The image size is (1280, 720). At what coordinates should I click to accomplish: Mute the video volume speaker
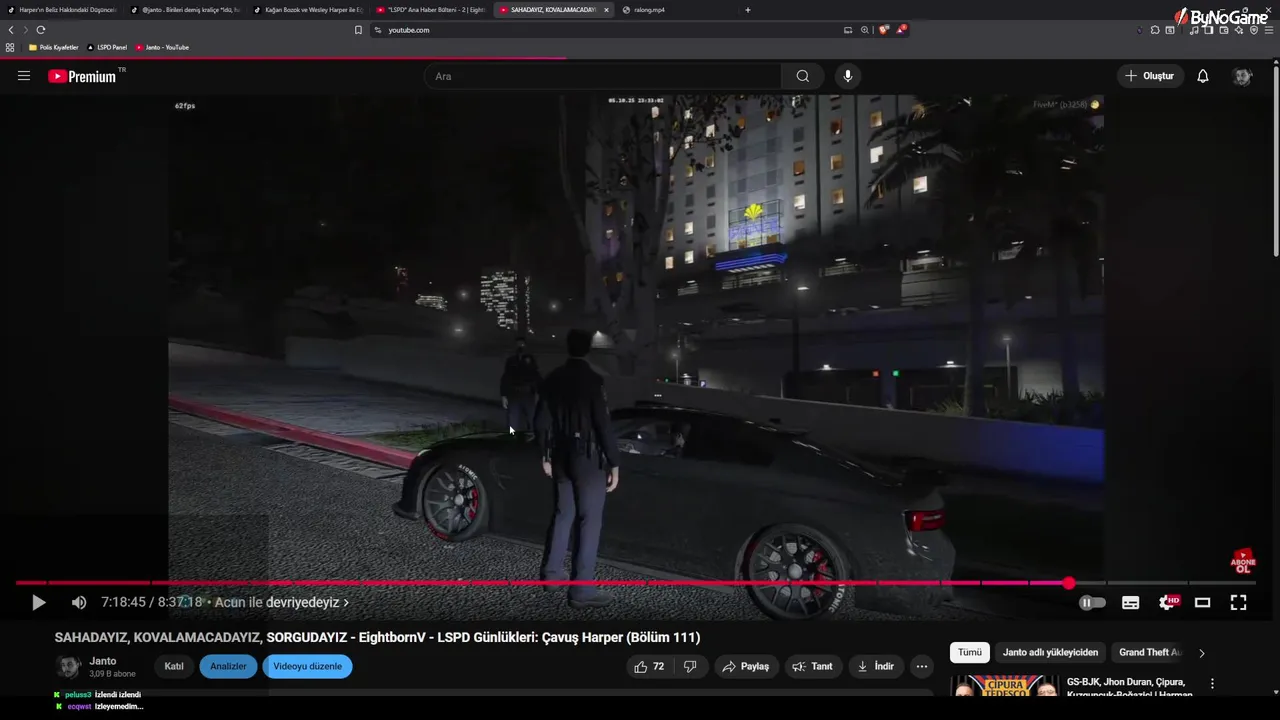[x=79, y=602]
